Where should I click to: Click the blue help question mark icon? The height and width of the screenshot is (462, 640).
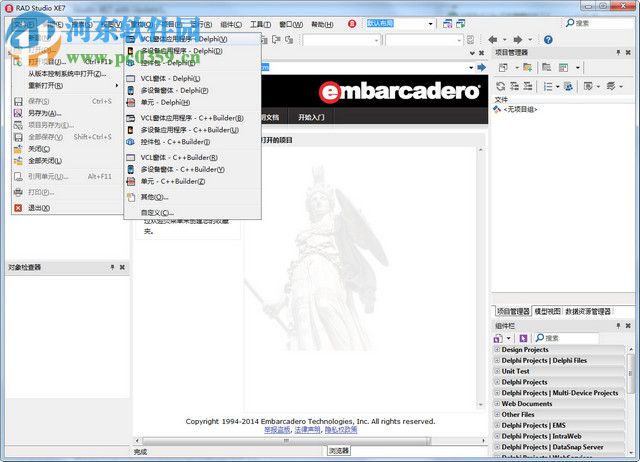click(x=548, y=40)
